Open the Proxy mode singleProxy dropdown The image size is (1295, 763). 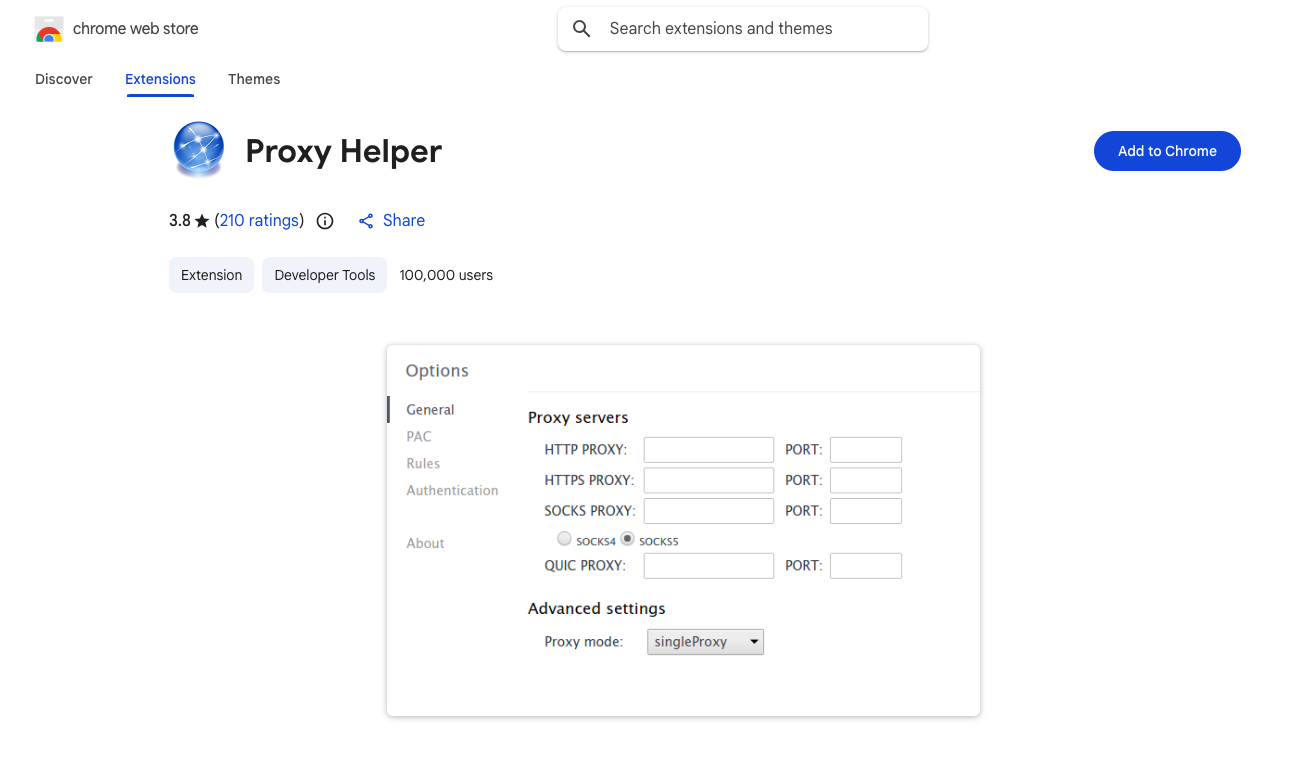[x=705, y=642]
